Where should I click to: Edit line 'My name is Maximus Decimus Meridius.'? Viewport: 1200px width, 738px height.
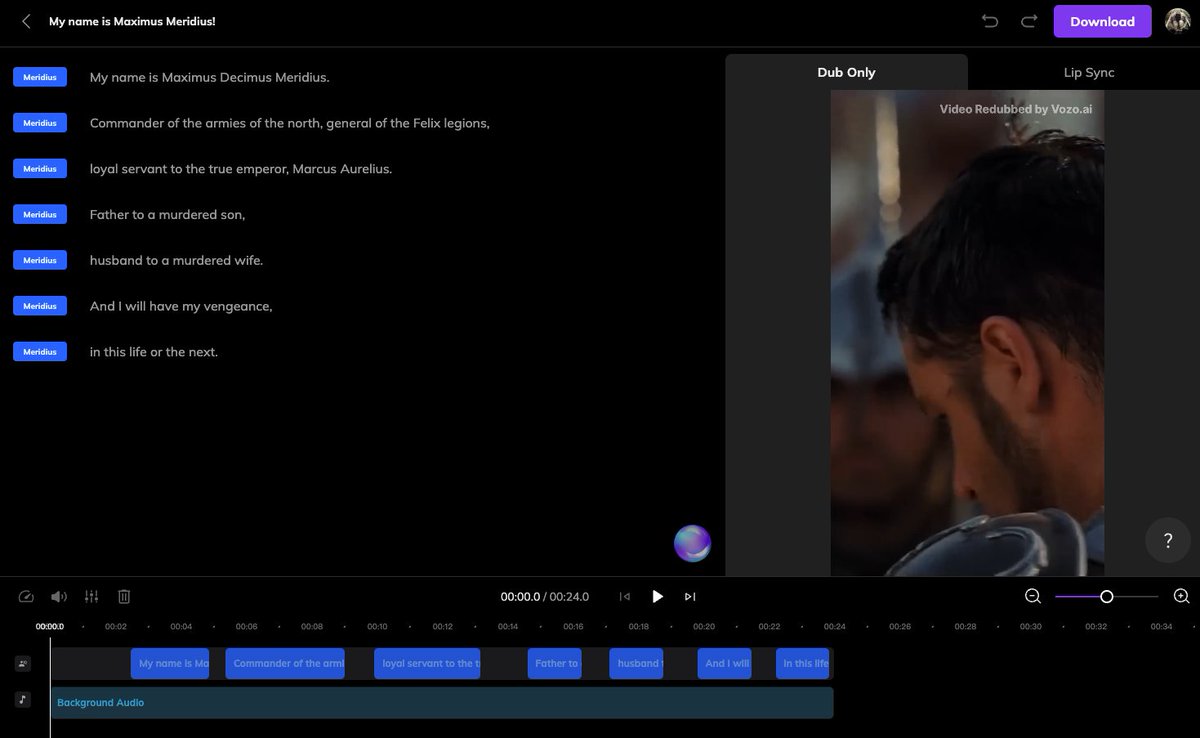coord(209,77)
